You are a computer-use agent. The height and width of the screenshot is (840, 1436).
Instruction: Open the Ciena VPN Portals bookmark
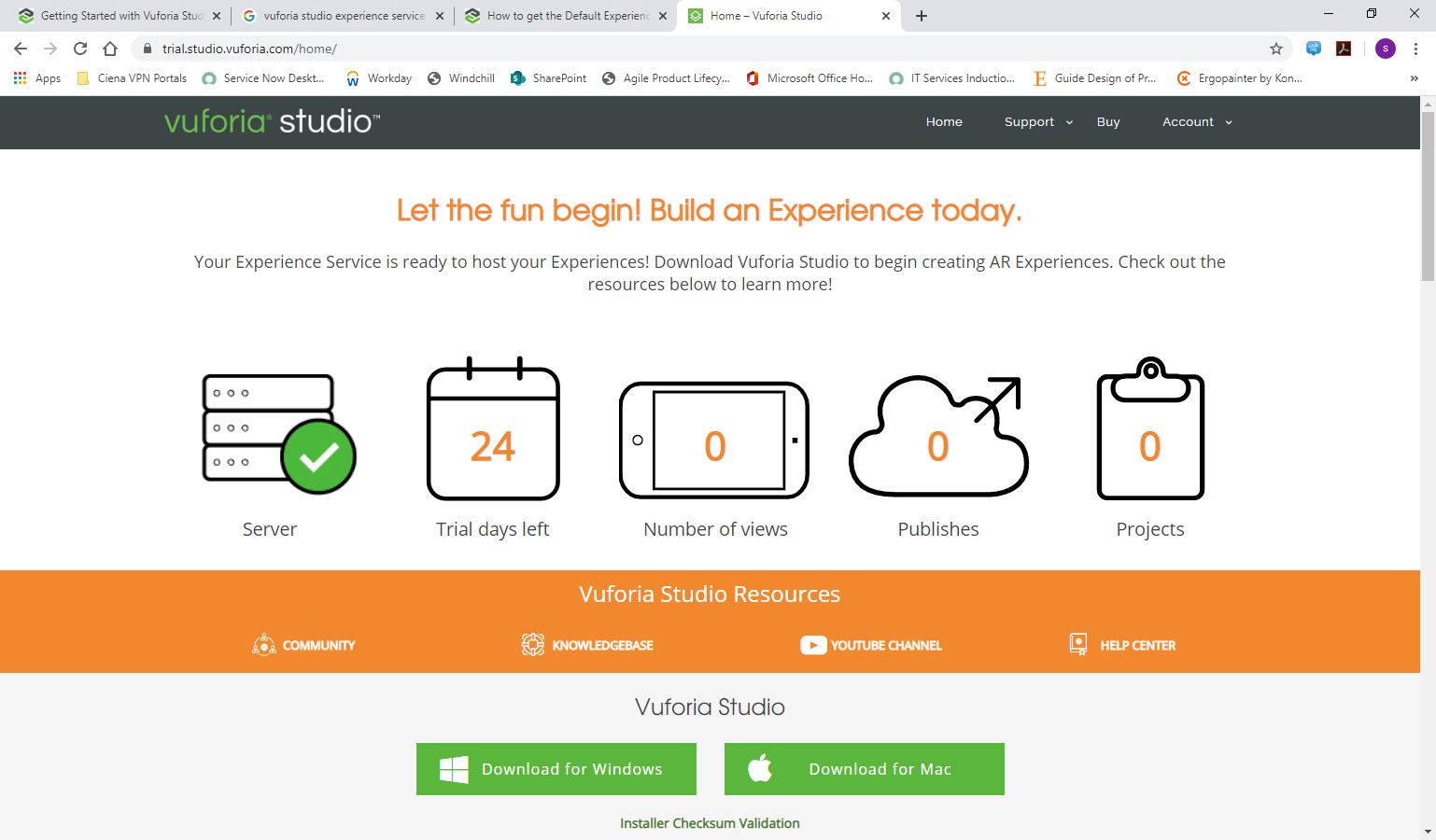(x=132, y=78)
